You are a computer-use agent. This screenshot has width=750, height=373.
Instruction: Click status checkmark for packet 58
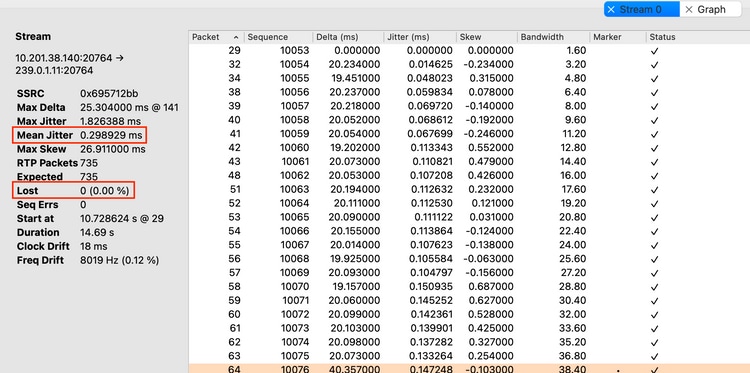pyautogui.click(x=654, y=287)
